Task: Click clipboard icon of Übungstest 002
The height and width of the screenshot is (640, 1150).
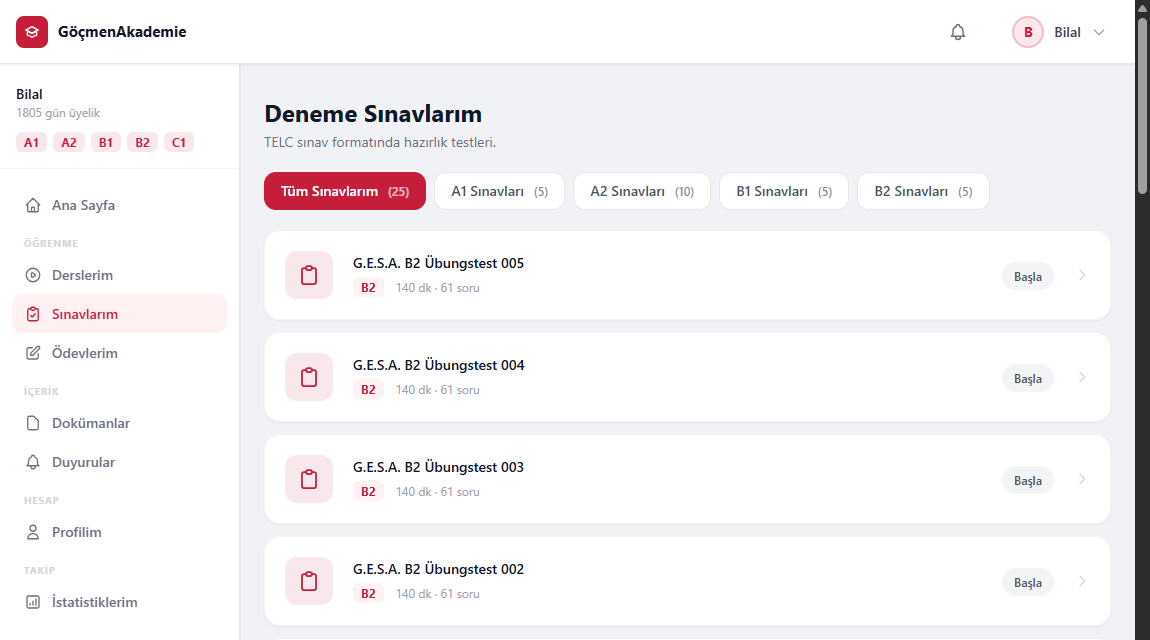Action: 309,581
